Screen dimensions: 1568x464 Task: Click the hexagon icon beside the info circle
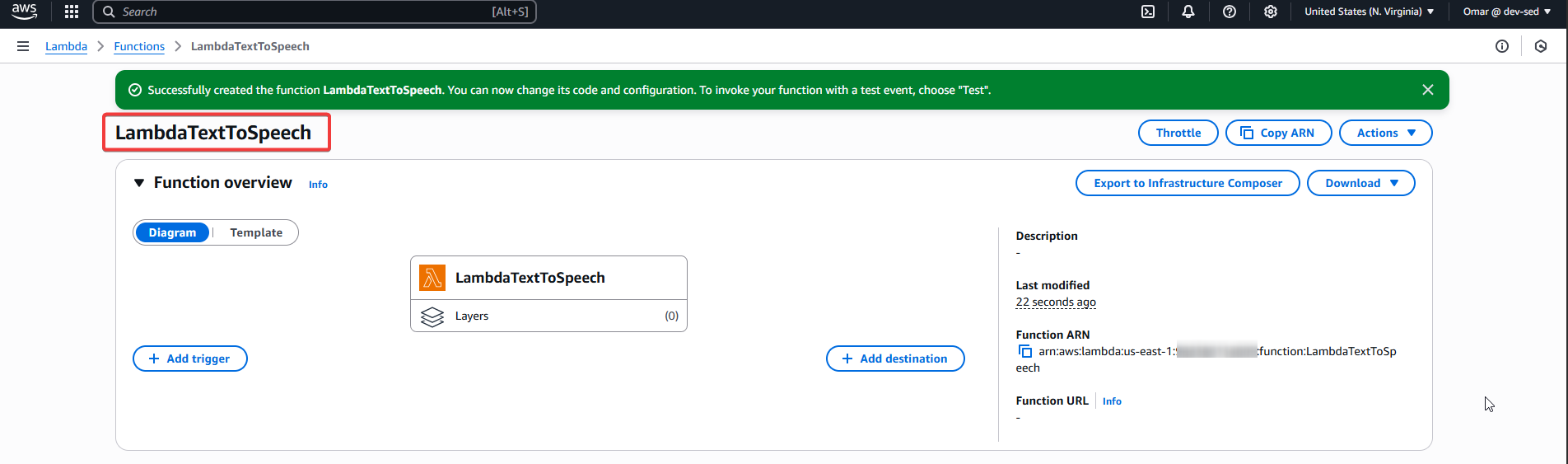click(1541, 46)
